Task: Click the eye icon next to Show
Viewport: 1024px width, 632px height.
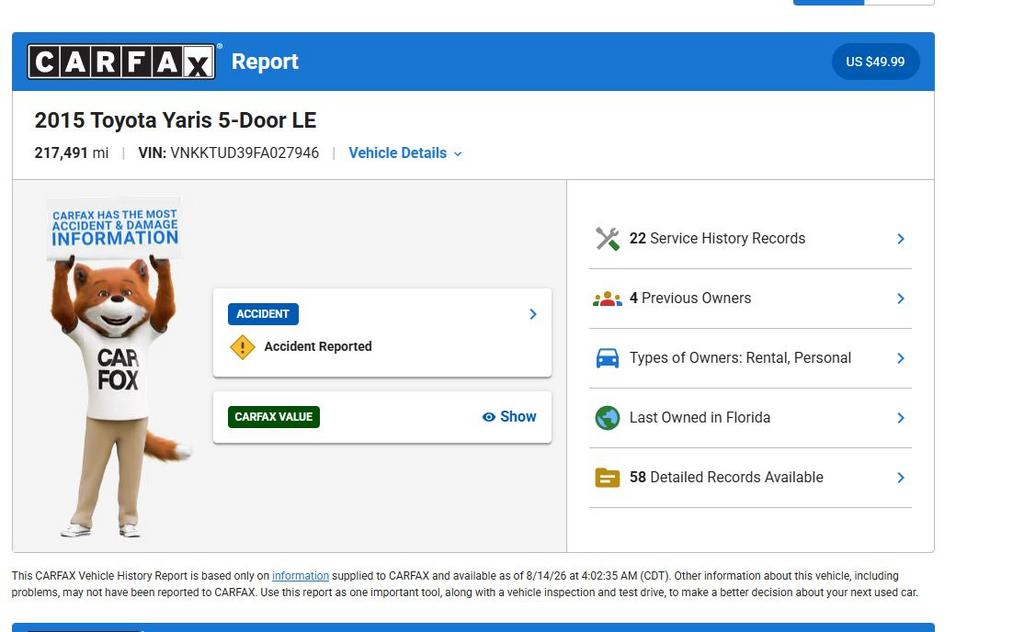Action: point(488,417)
